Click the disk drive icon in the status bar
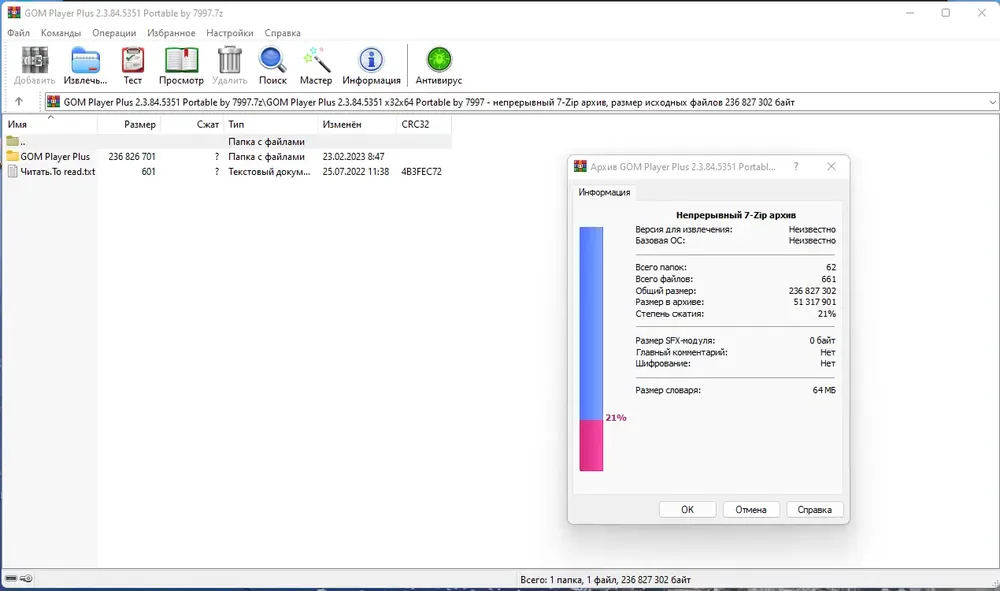The image size is (1000, 591). pyautogui.click(x=11, y=578)
